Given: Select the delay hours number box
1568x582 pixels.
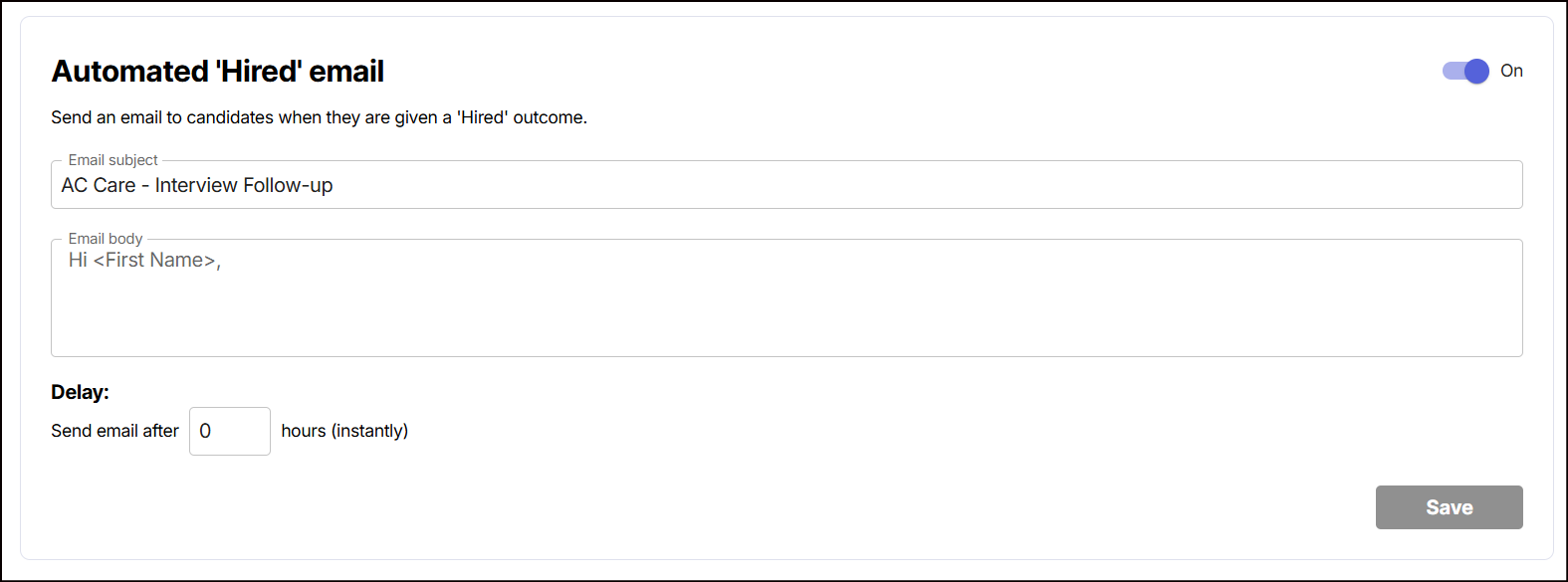Looking at the screenshot, I should [230, 431].
